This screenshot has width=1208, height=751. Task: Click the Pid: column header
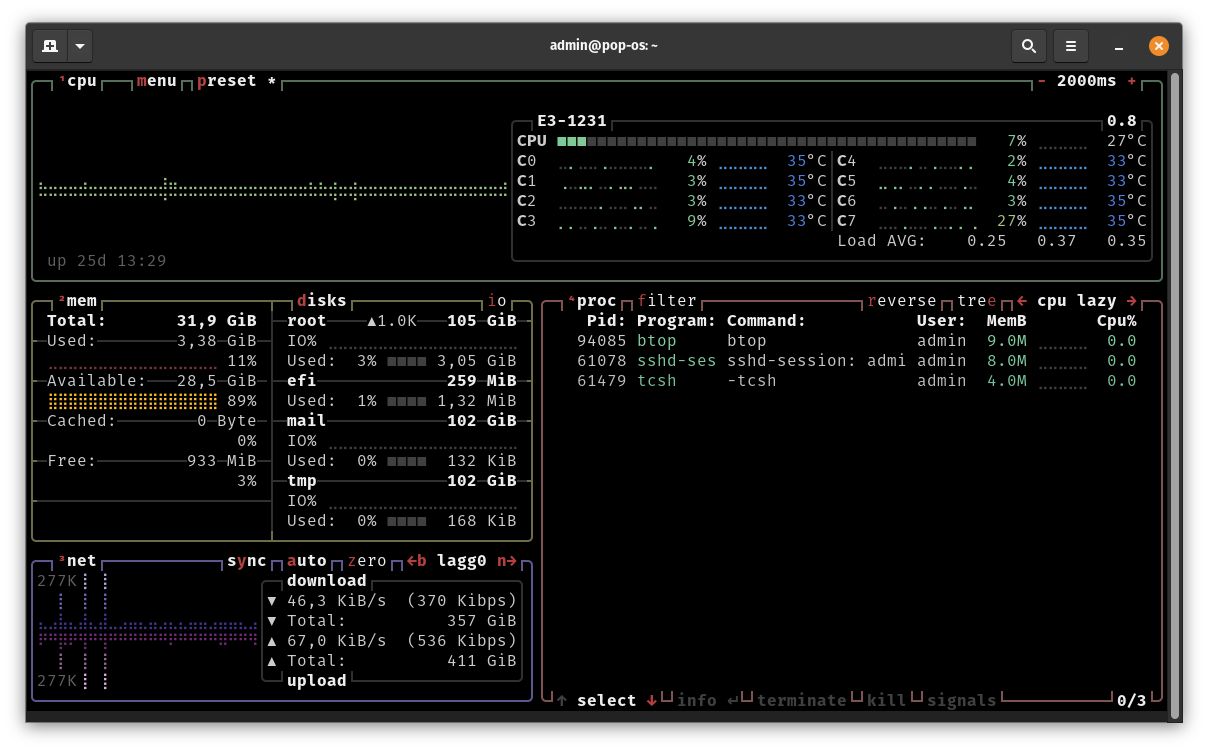coord(607,321)
